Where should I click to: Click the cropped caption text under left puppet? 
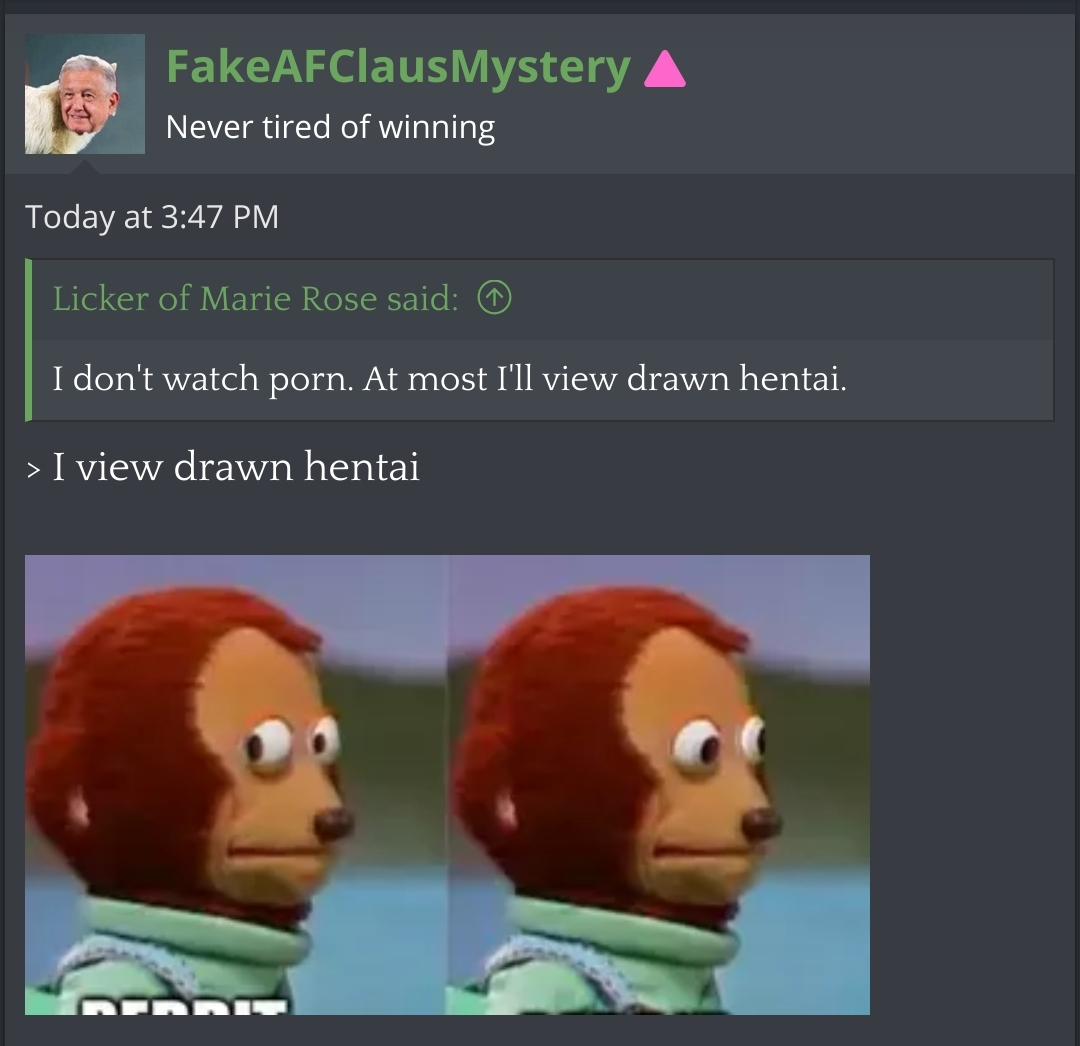pos(184,1007)
